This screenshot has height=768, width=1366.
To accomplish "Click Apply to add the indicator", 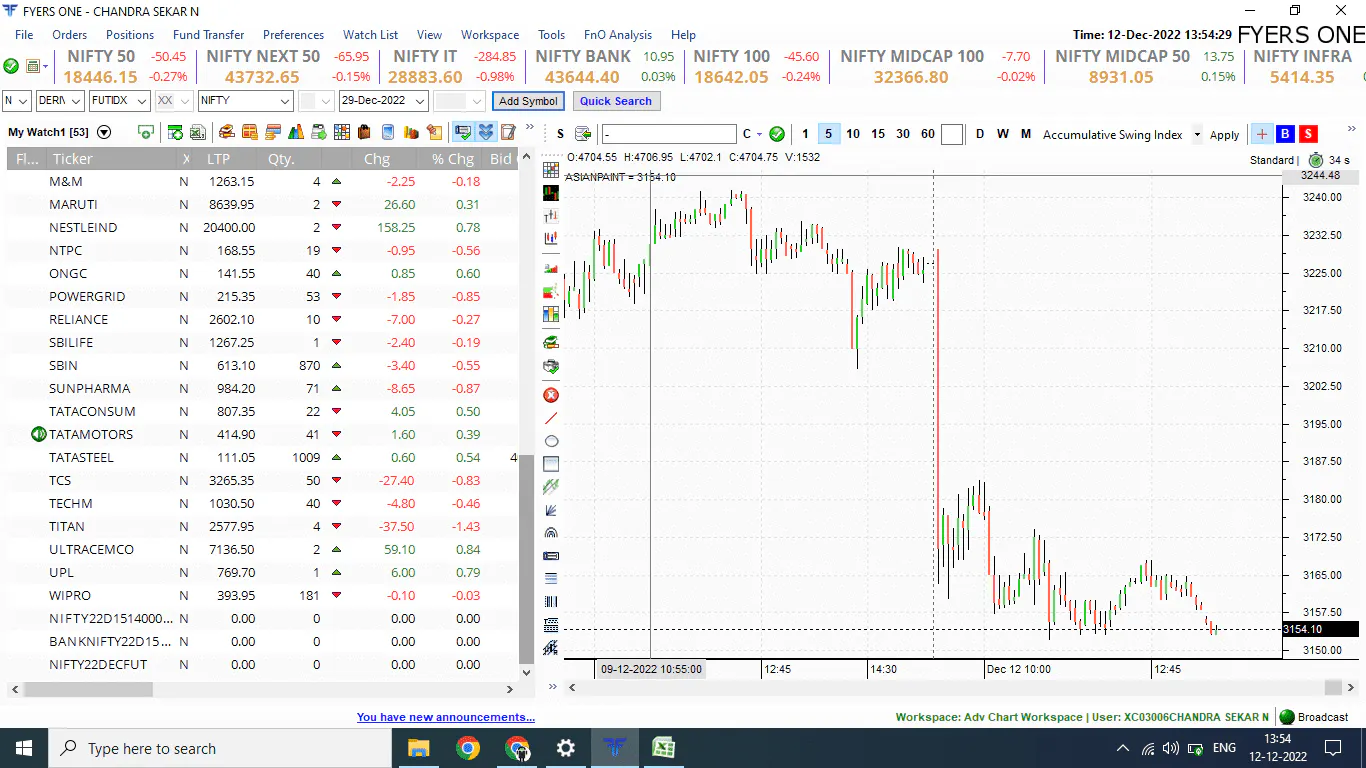I will point(1224,134).
